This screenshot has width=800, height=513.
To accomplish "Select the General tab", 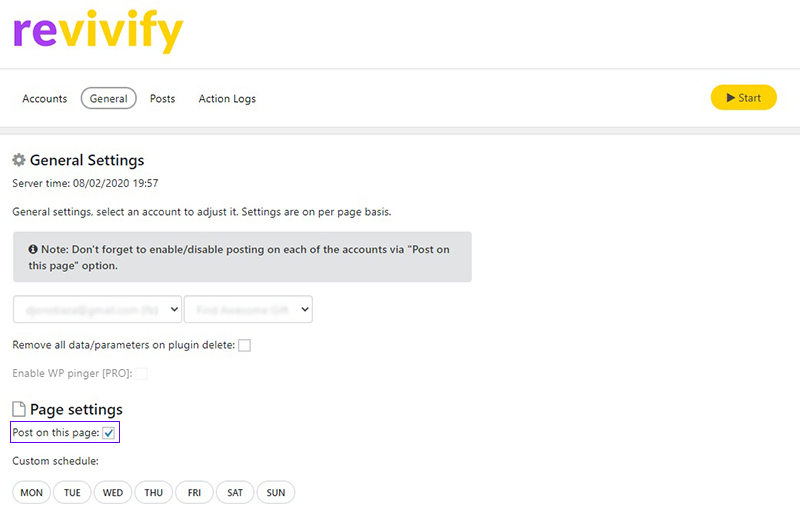I will point(109,99).
